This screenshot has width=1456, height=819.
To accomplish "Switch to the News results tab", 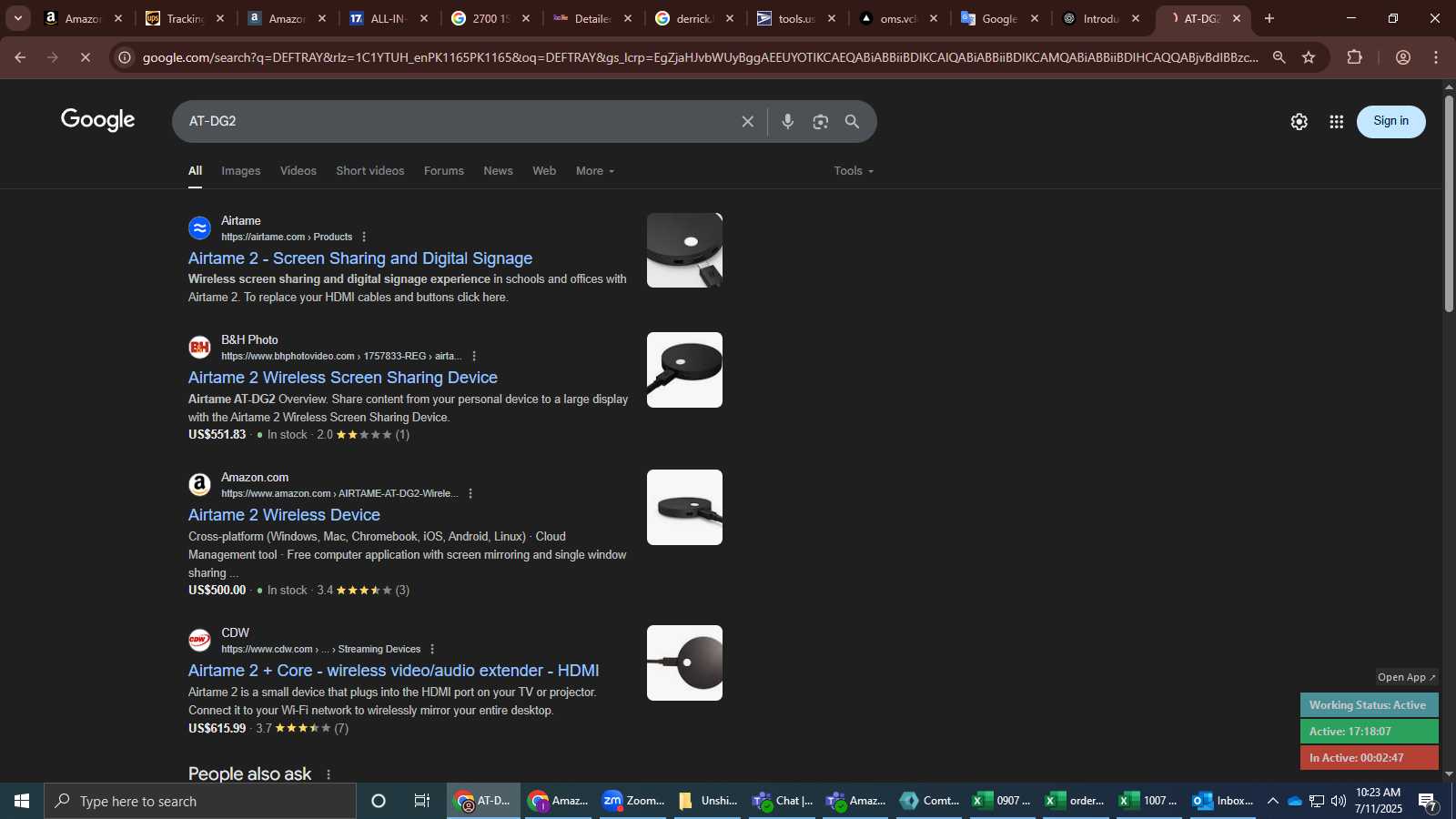I will [x=498, y=171].
